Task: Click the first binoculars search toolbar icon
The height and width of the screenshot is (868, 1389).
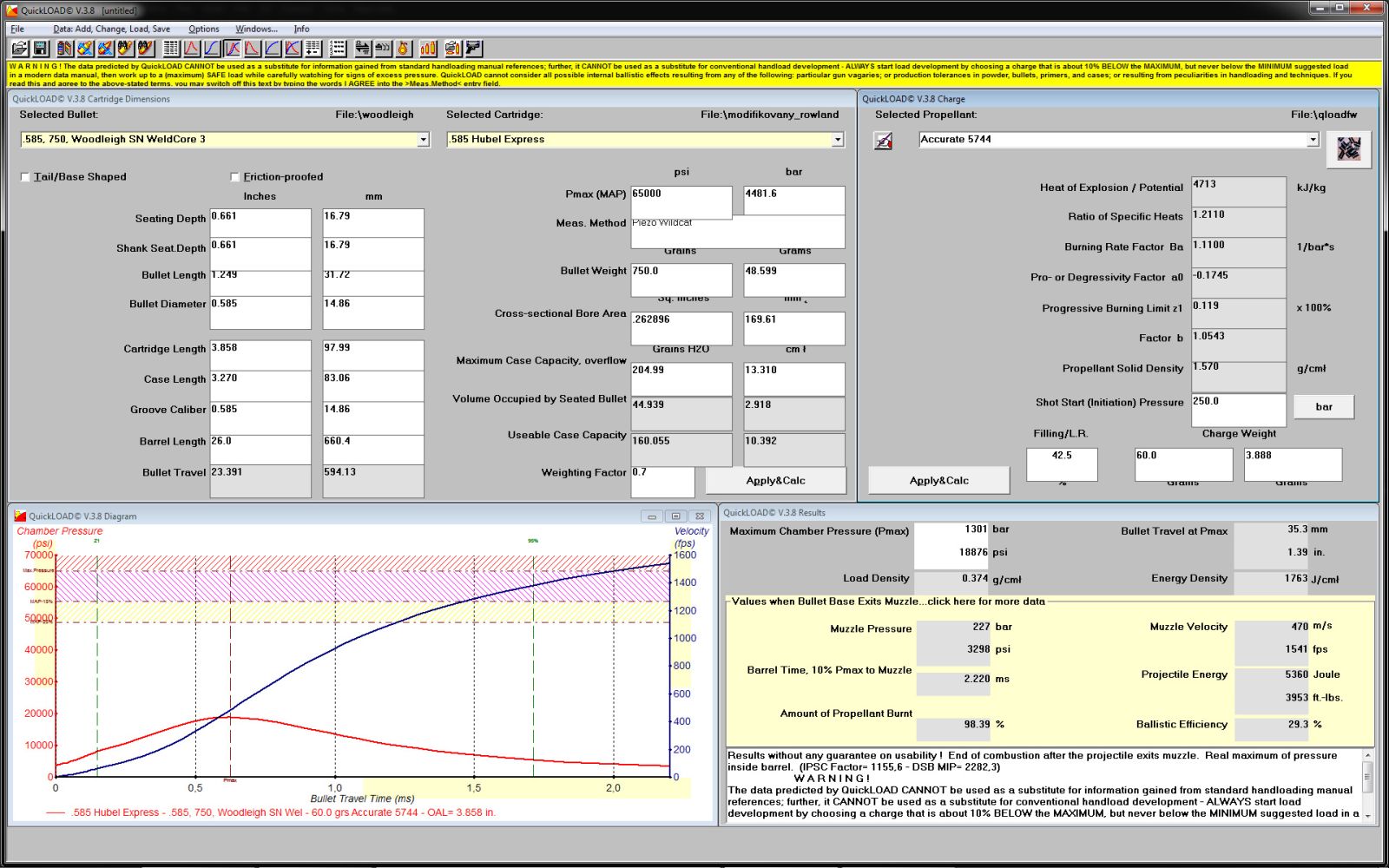Action: 125,49
